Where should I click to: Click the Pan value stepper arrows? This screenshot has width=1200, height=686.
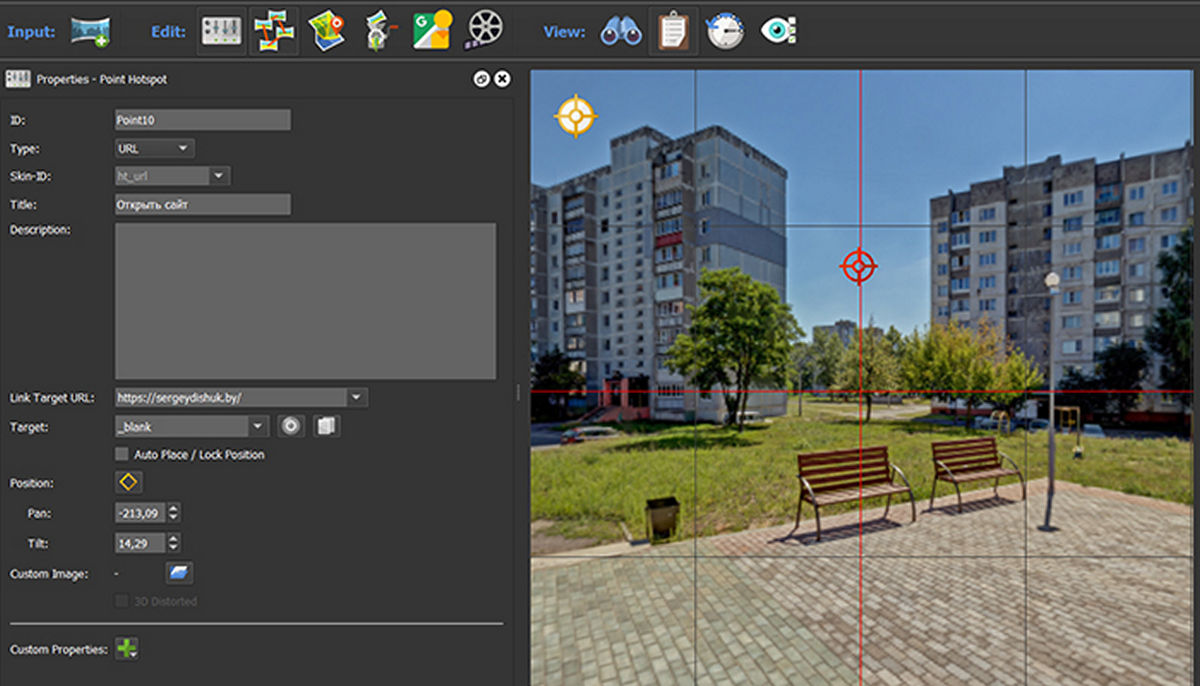click(x=174, y=513)
